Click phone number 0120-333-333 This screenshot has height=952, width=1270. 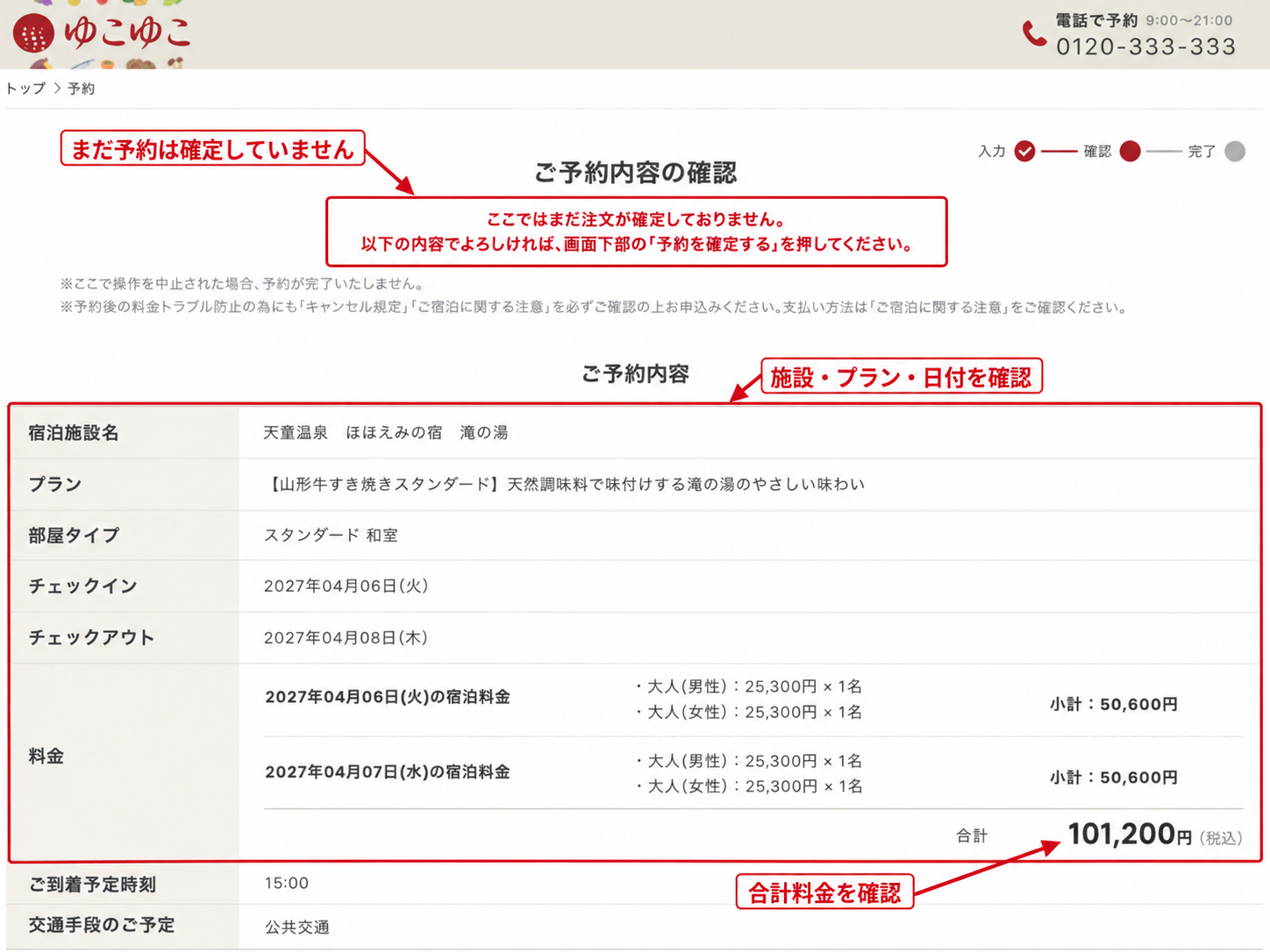pos(1146,46)
